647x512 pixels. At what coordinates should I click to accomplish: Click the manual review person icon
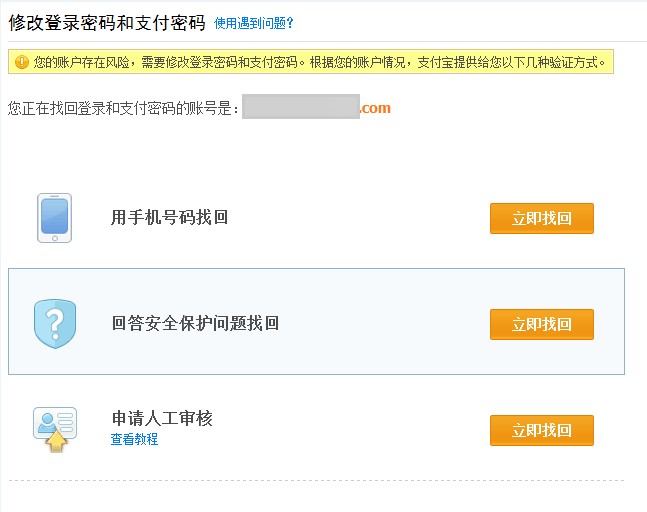[54, 429]
